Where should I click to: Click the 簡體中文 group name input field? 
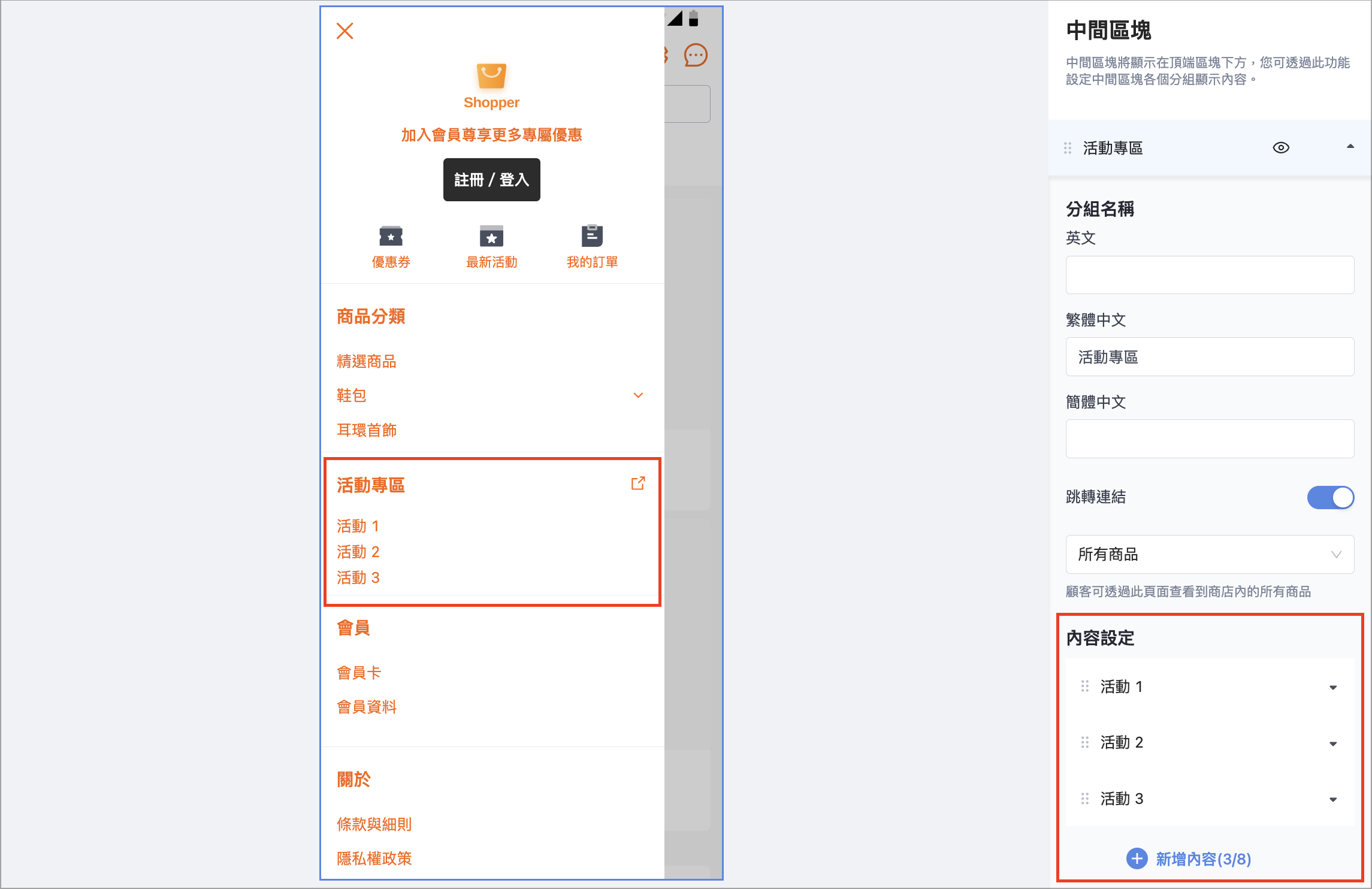point(1210,439)
